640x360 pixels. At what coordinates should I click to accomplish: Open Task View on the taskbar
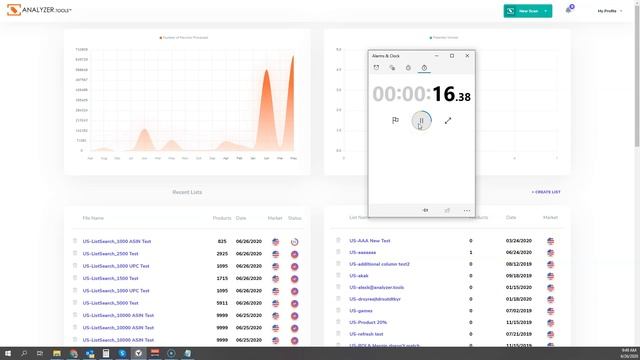(x=40, y=353)
